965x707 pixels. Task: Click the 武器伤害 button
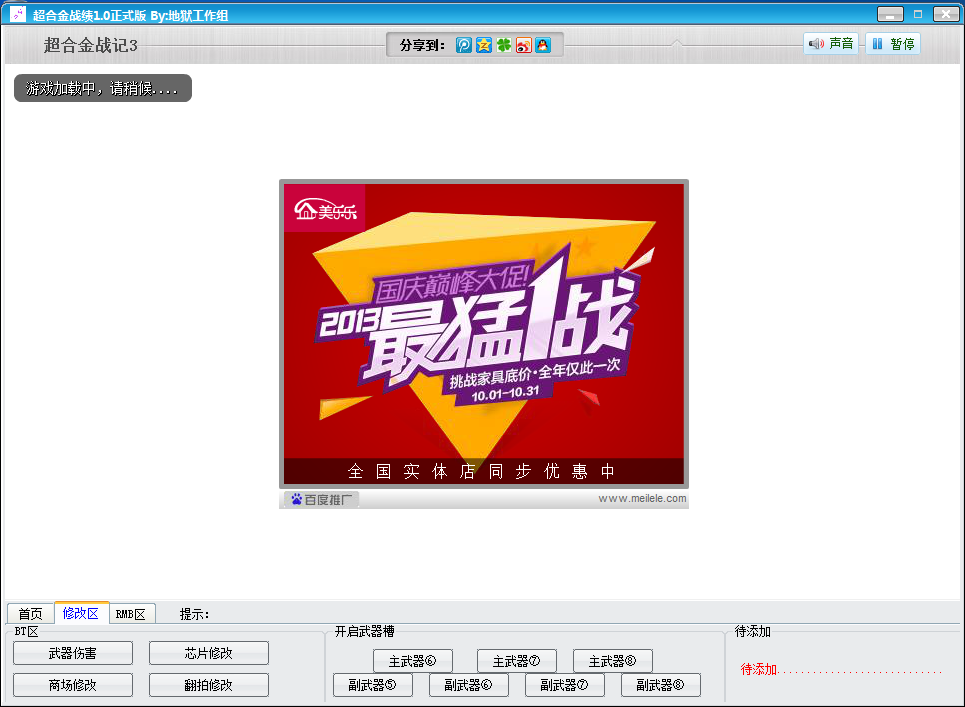(73, 653)
